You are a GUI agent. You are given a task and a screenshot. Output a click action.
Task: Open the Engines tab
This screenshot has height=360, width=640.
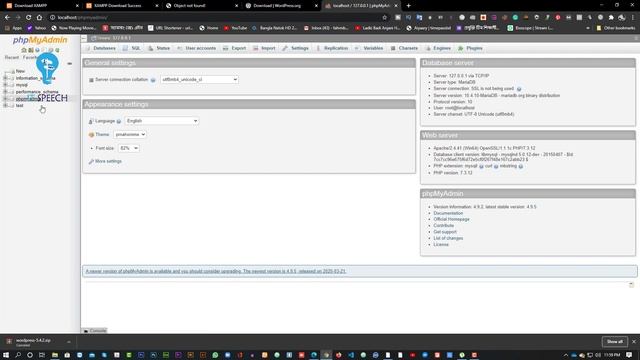(438, 48)
